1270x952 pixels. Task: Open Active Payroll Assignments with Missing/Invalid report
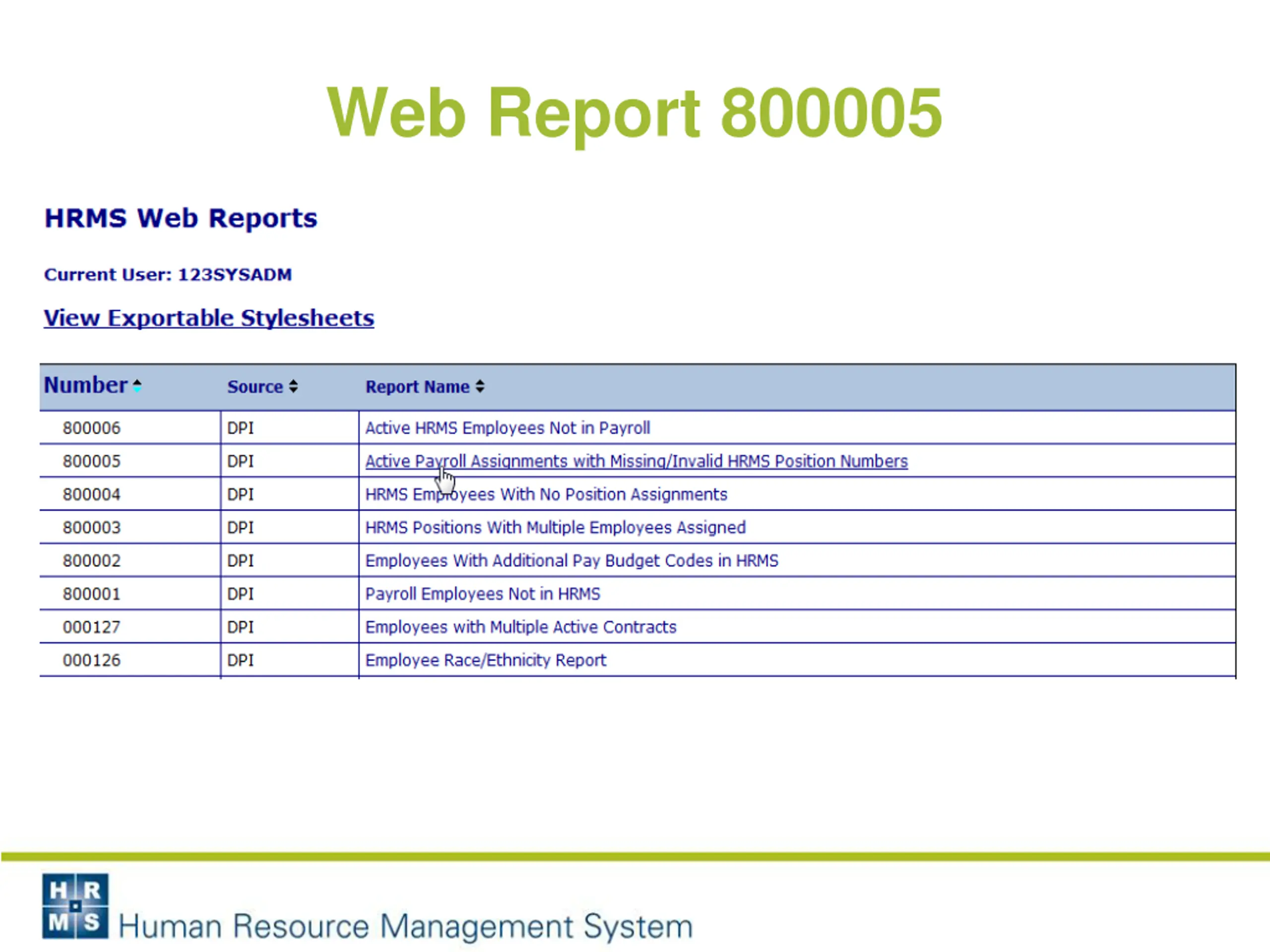[x=636, y=461]
